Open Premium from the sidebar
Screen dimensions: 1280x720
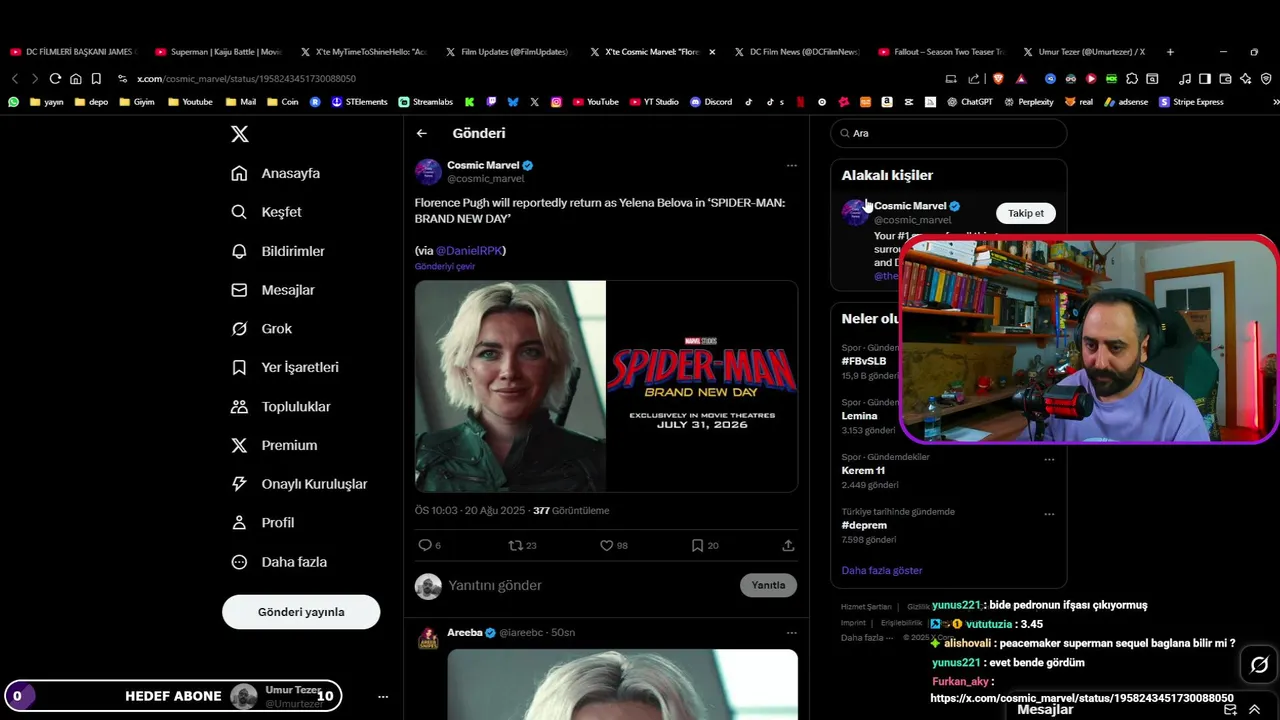coord(274,445)
